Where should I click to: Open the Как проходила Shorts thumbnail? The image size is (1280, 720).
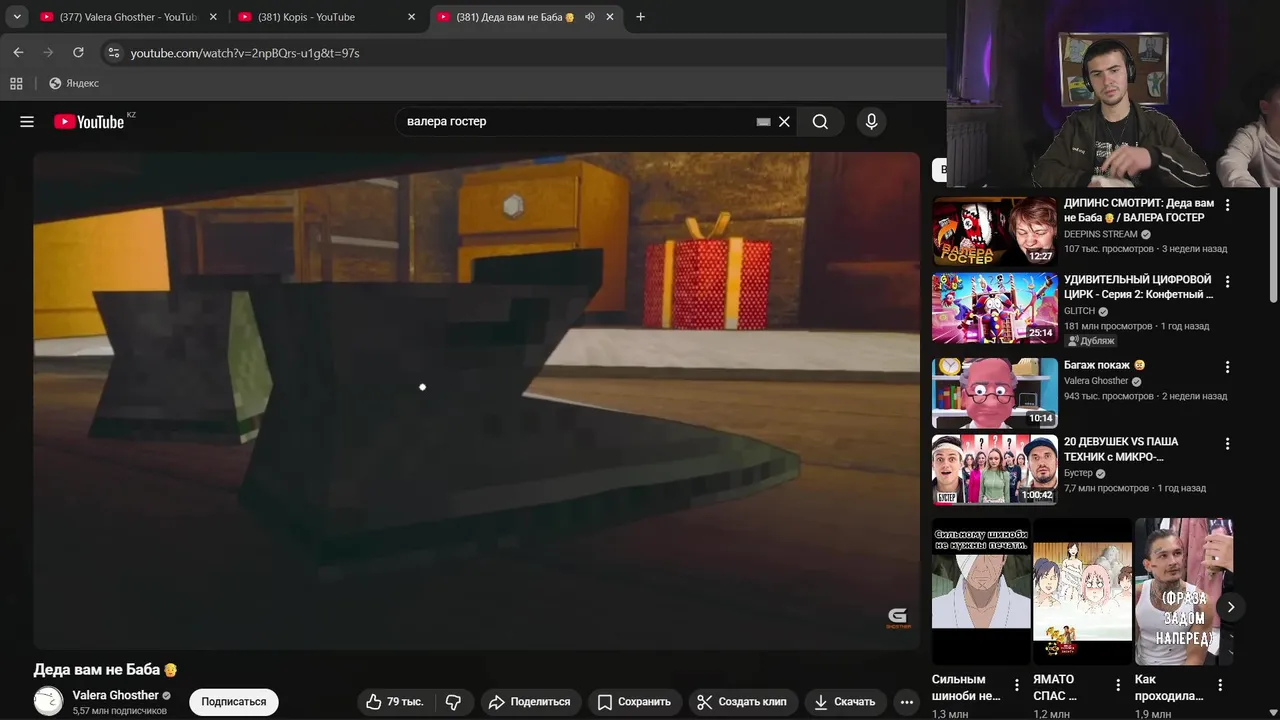(1184, 591)
